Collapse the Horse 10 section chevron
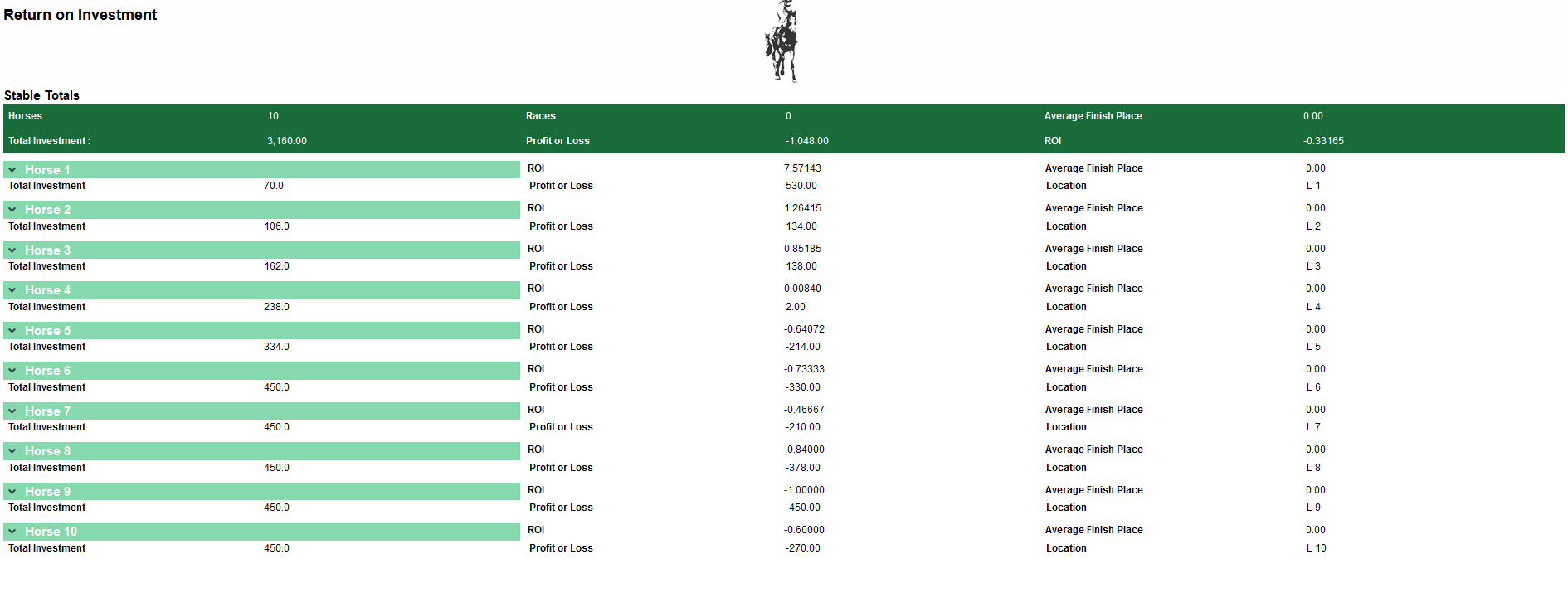1568x593 pixels. (12, 532)
